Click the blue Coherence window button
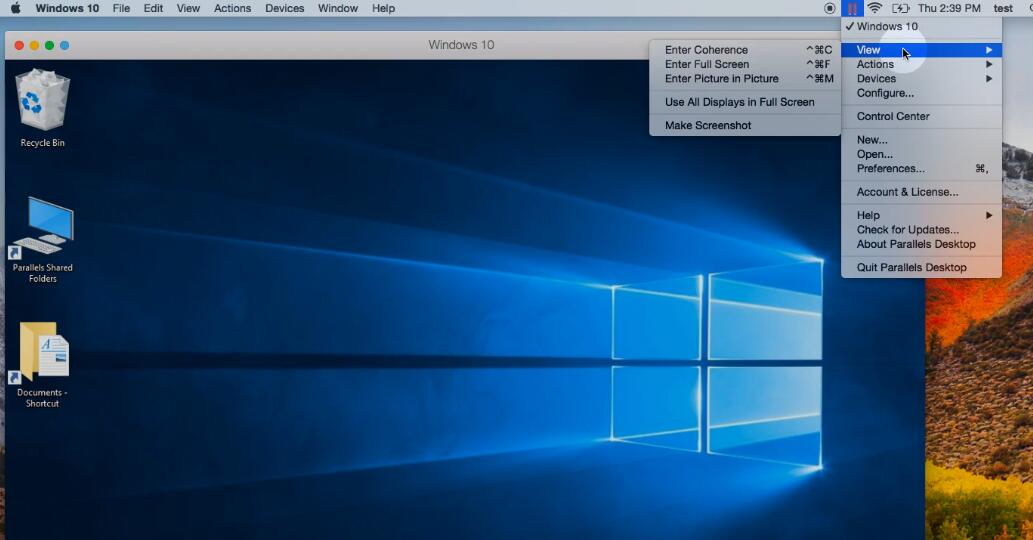The height and width of the screenshot is (540, 1033). coord(65,45)
